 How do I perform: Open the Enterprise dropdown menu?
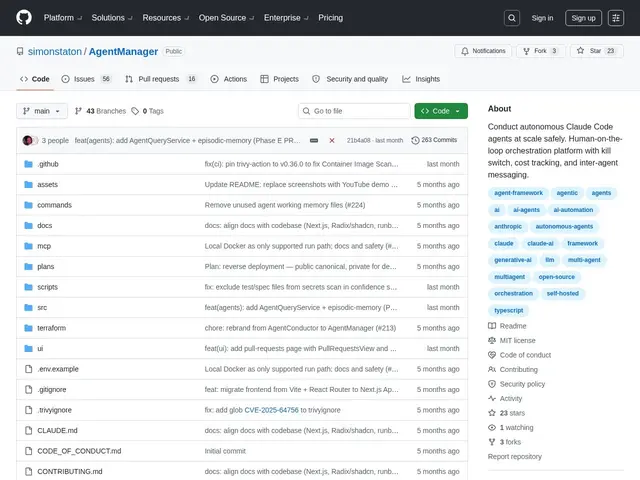coord(286,18)
